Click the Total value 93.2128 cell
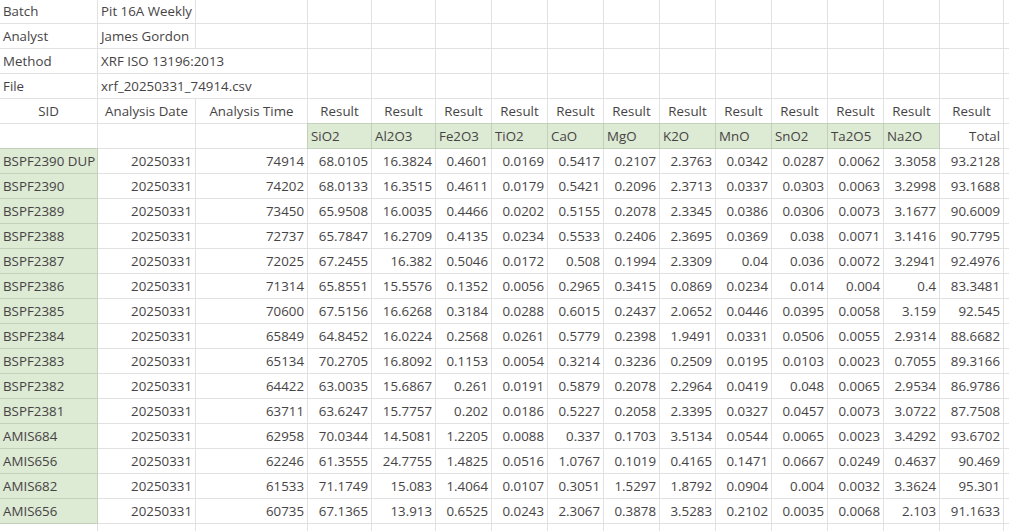Screen dimensions: 1009x531 point(971,161)
